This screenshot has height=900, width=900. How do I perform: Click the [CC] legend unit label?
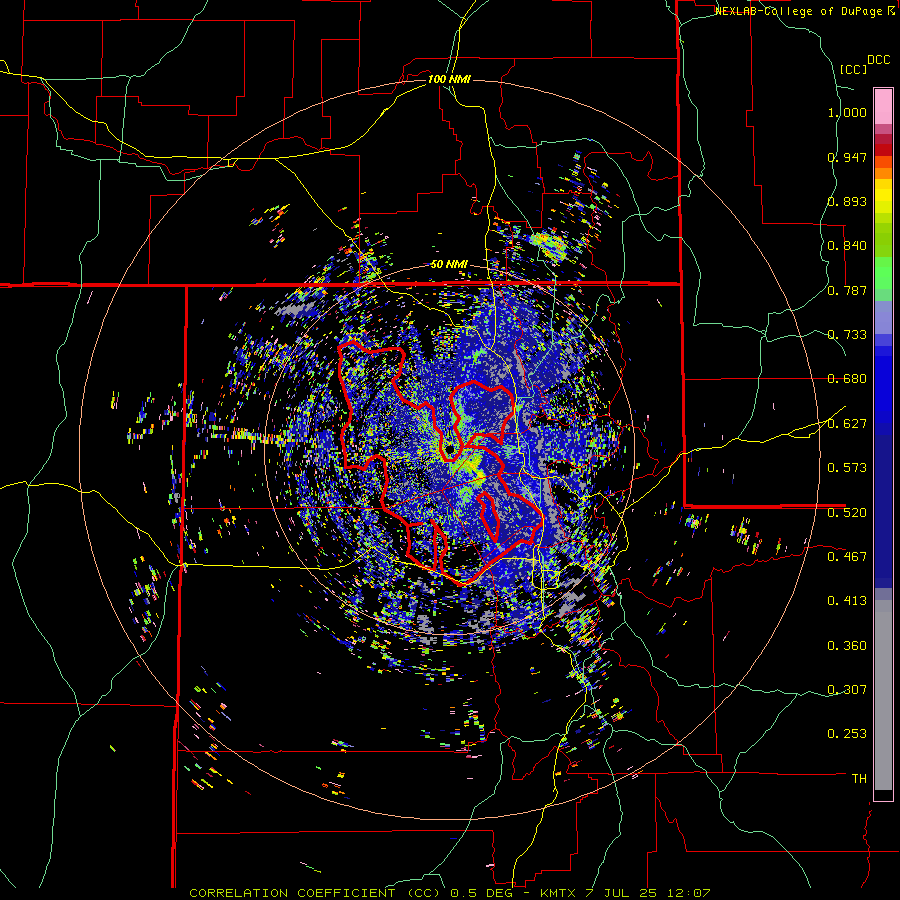coord(853,69)
